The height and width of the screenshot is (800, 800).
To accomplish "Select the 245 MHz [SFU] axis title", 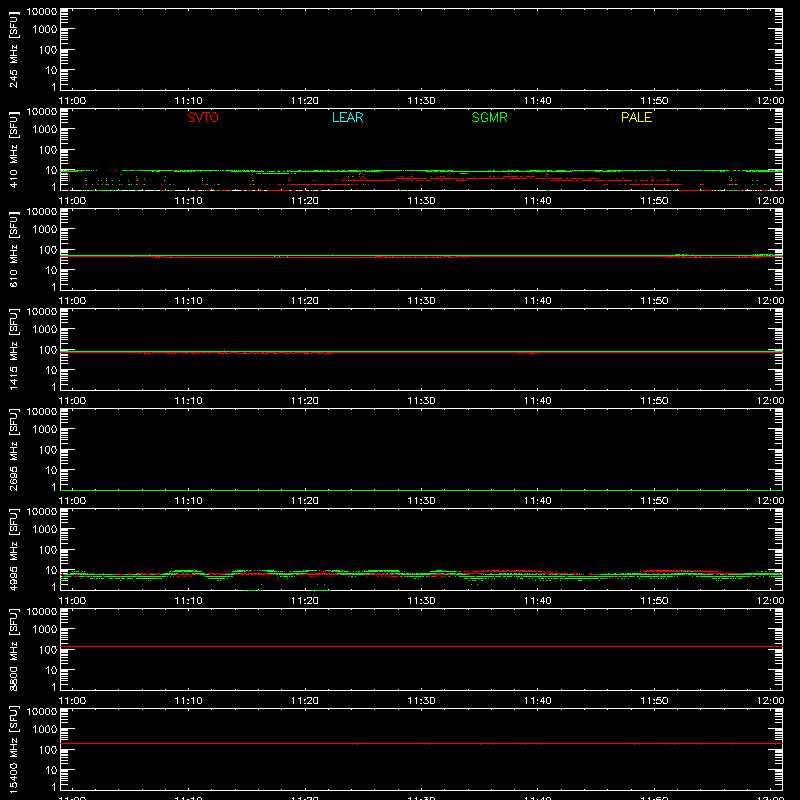I will 14,49.
